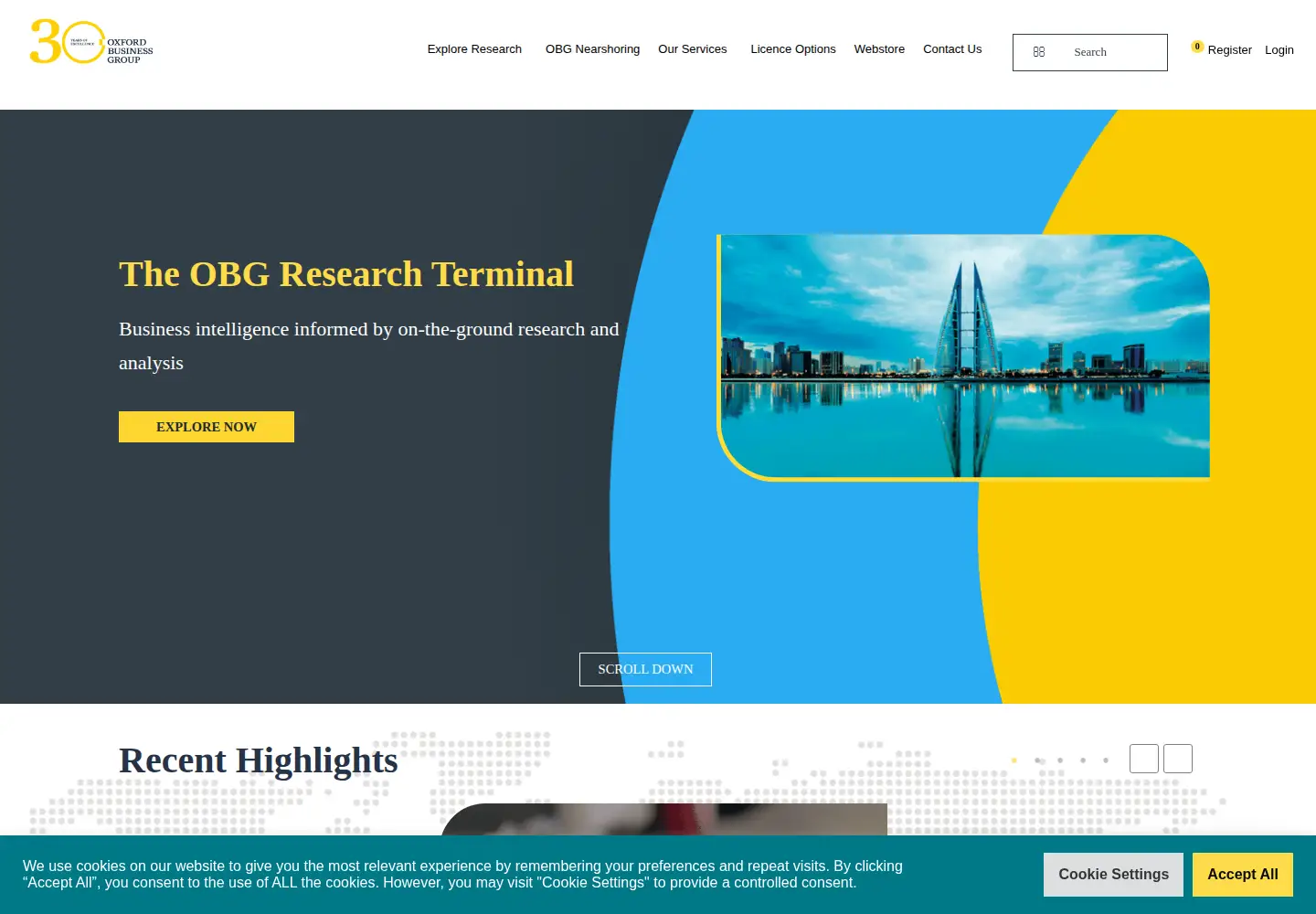Open the OBG Nearshoring menu item

coord(592,49)
